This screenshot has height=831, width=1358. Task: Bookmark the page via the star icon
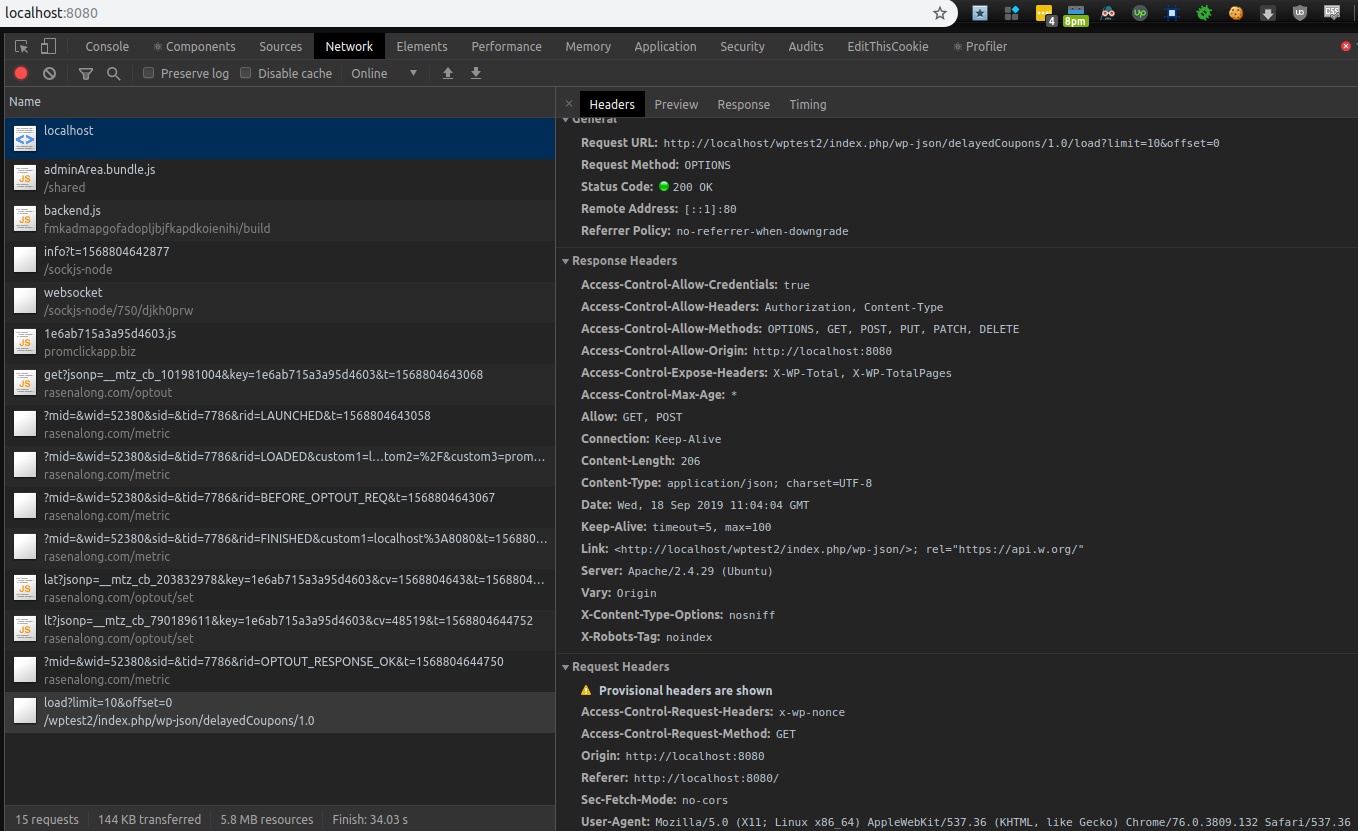point(939,14)
